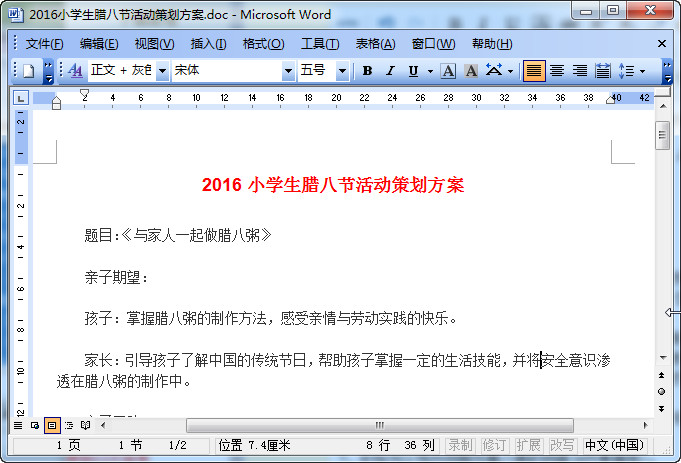
Task: Open the underline style dropdown arrow
Action: point(430,71)
